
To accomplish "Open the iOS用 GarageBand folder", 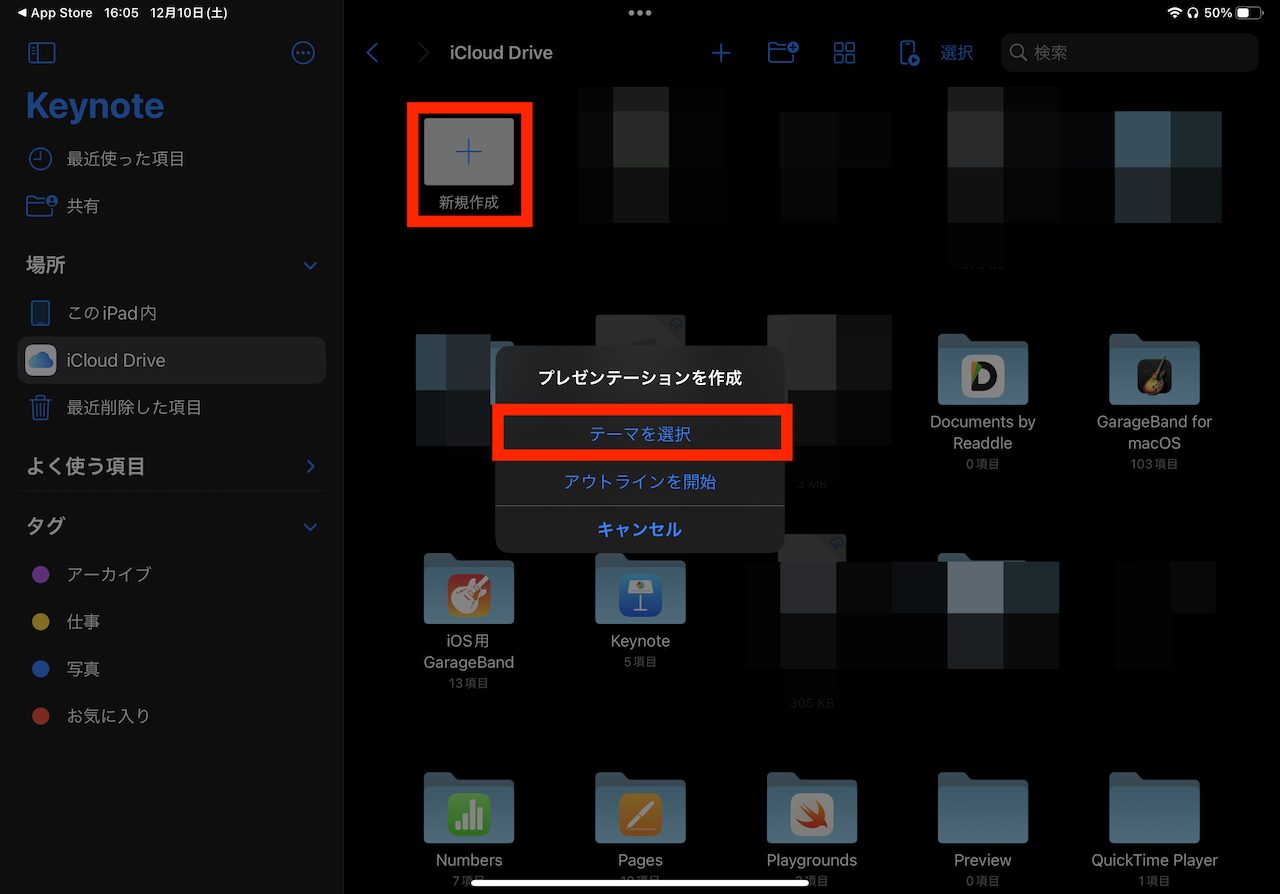I will [x=469, y=620].
